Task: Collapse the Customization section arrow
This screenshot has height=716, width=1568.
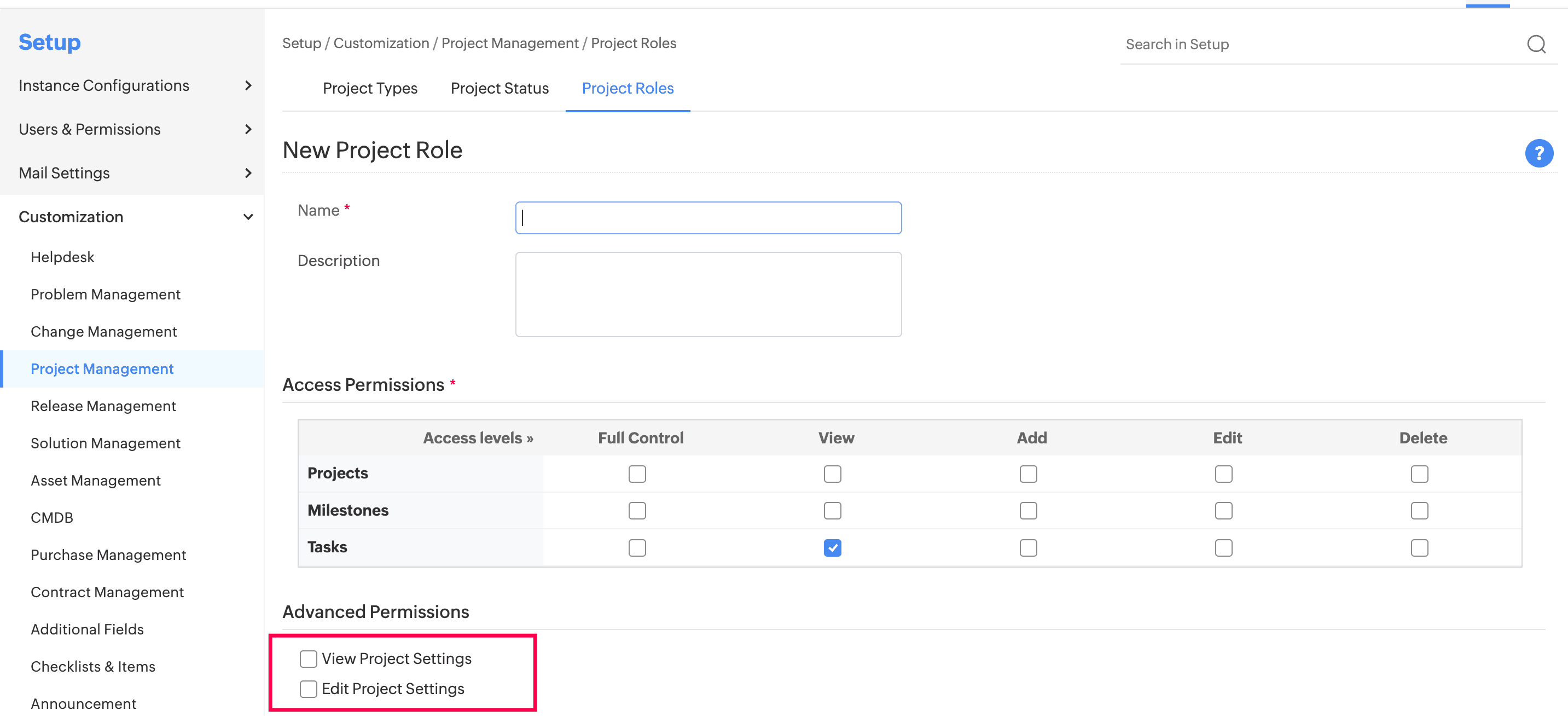Action: [x=248, y=217]
